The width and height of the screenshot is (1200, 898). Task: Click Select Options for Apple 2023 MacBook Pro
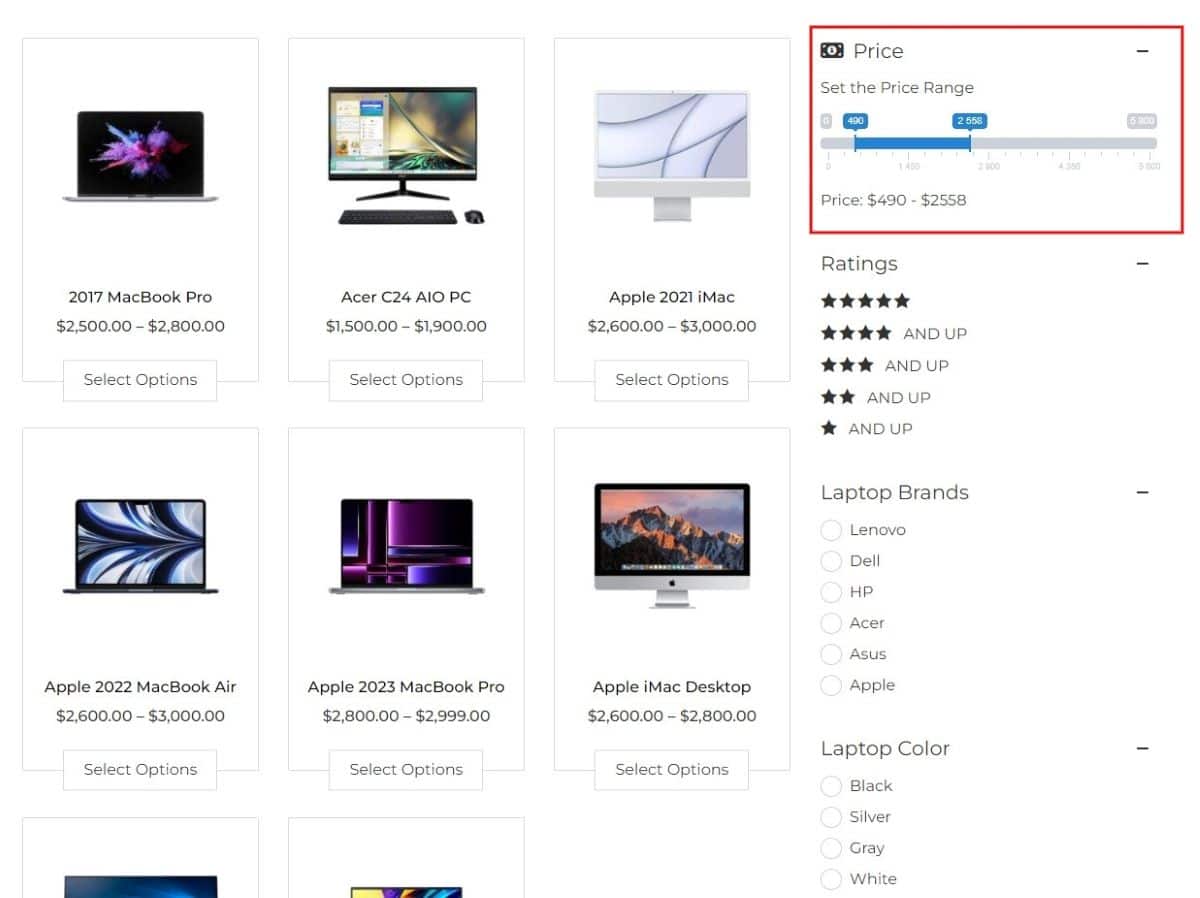click(x=406, y=770)
